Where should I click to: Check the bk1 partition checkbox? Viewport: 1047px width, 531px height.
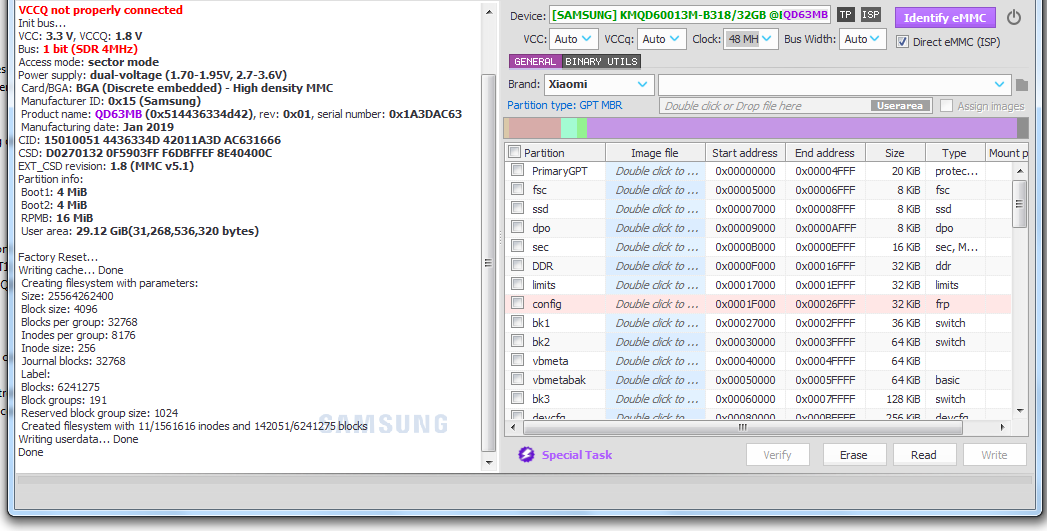[x=517, y=322]
